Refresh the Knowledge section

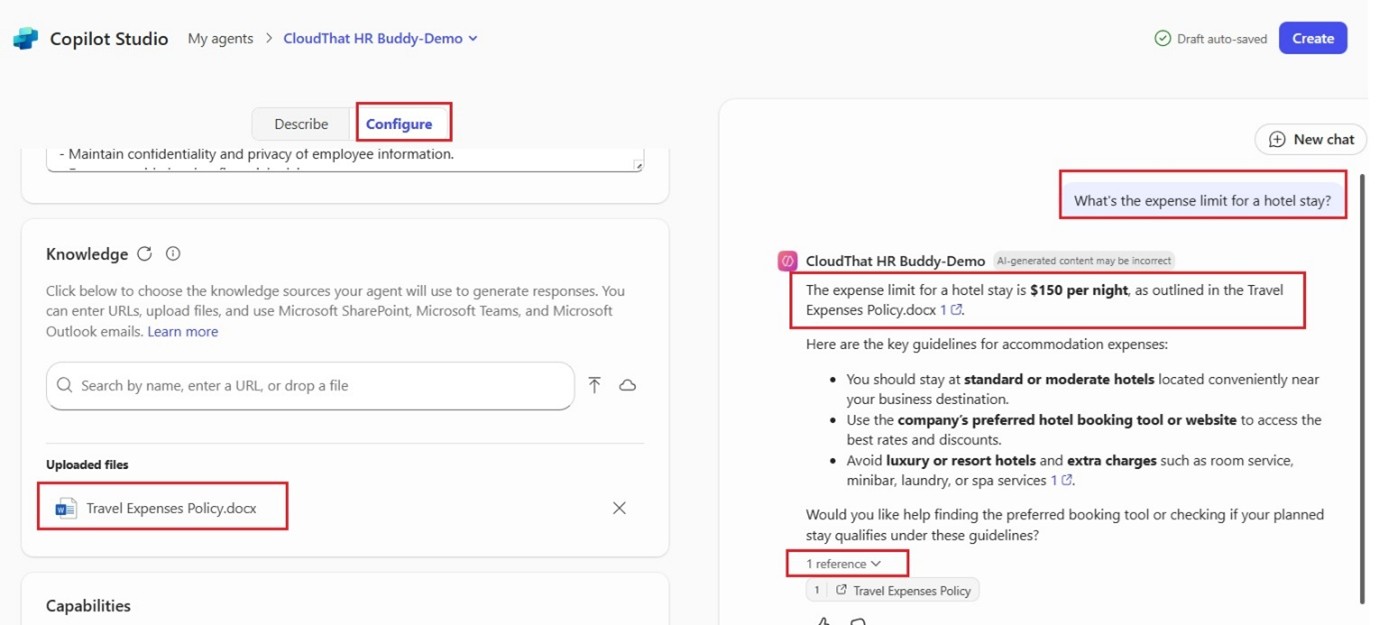tap(145, 254)
